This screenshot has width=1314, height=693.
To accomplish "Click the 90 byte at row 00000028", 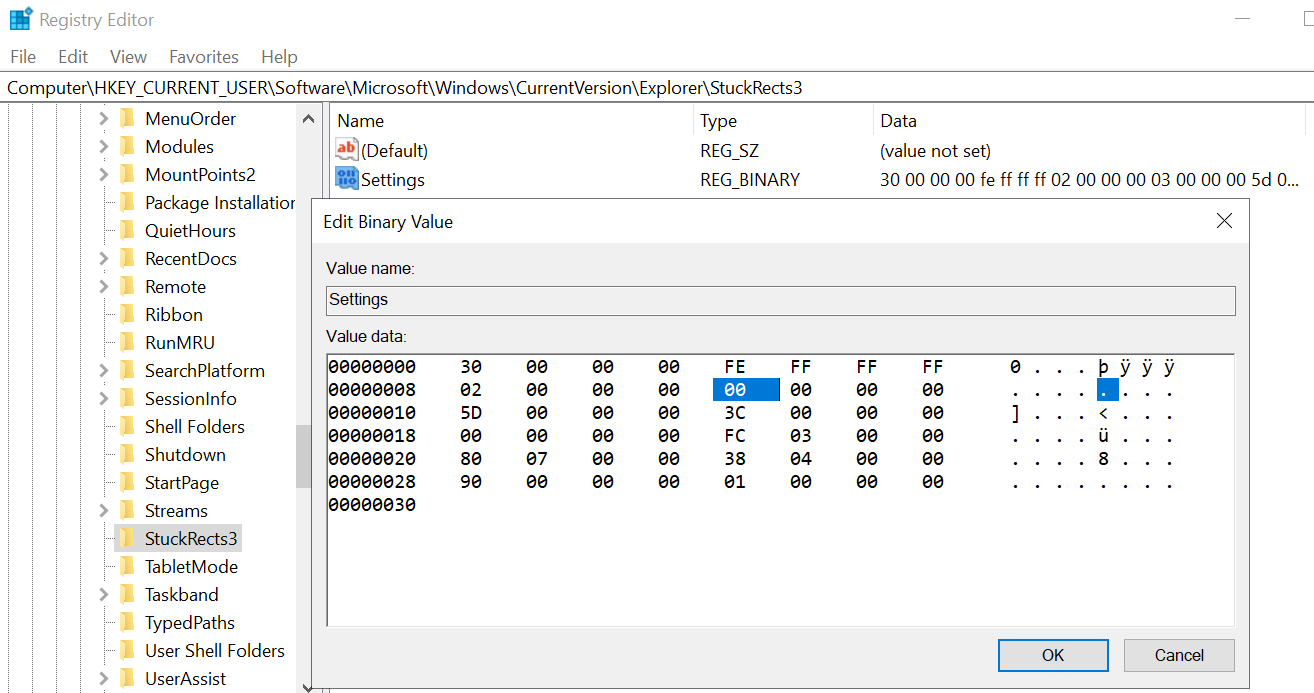I will (x=470, y=482).
